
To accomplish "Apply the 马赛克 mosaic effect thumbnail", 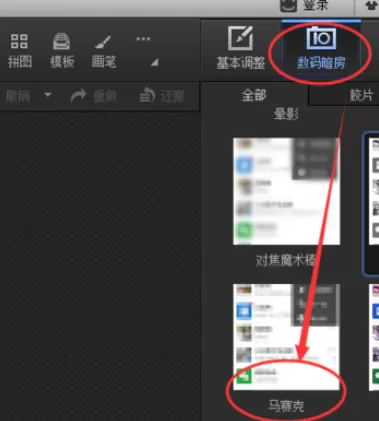I will coord(286,337).
